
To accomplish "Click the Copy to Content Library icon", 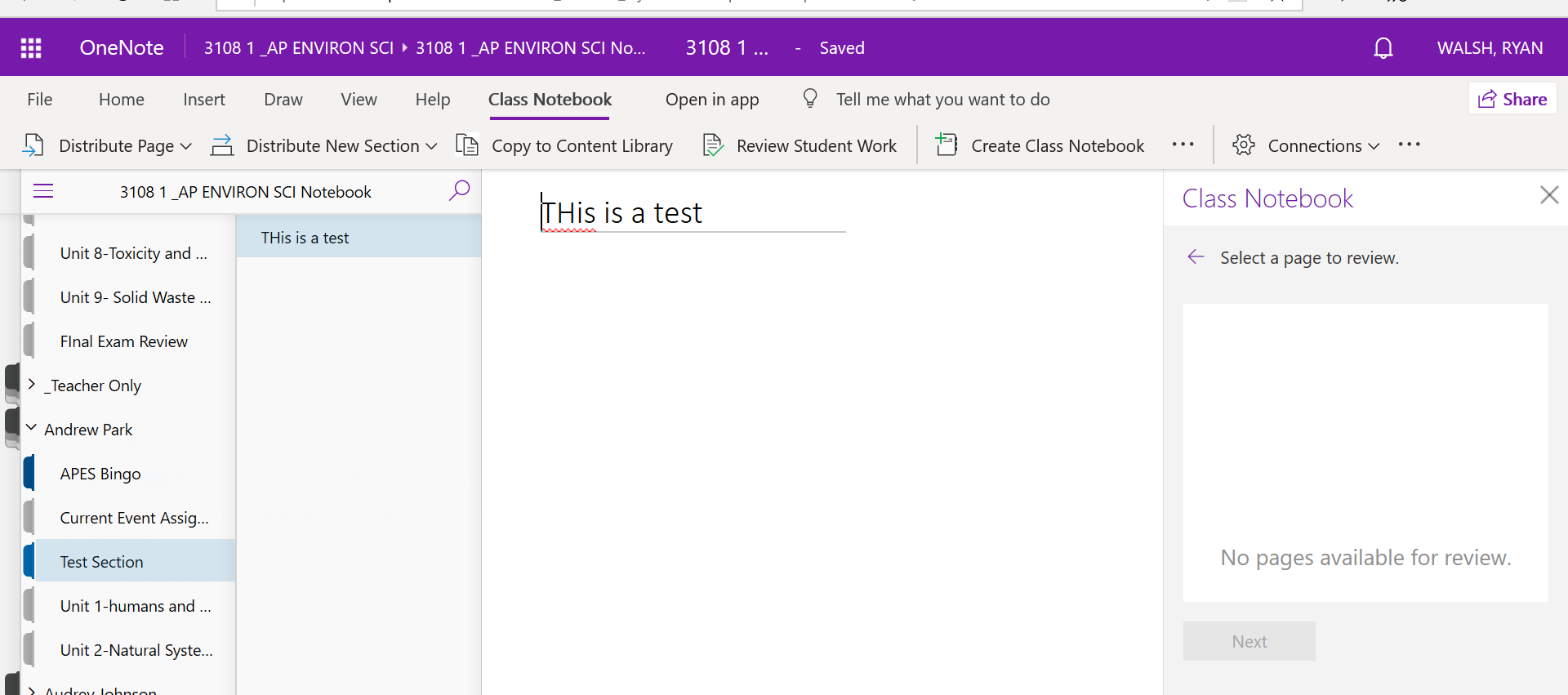I will (x=467, y=145).
